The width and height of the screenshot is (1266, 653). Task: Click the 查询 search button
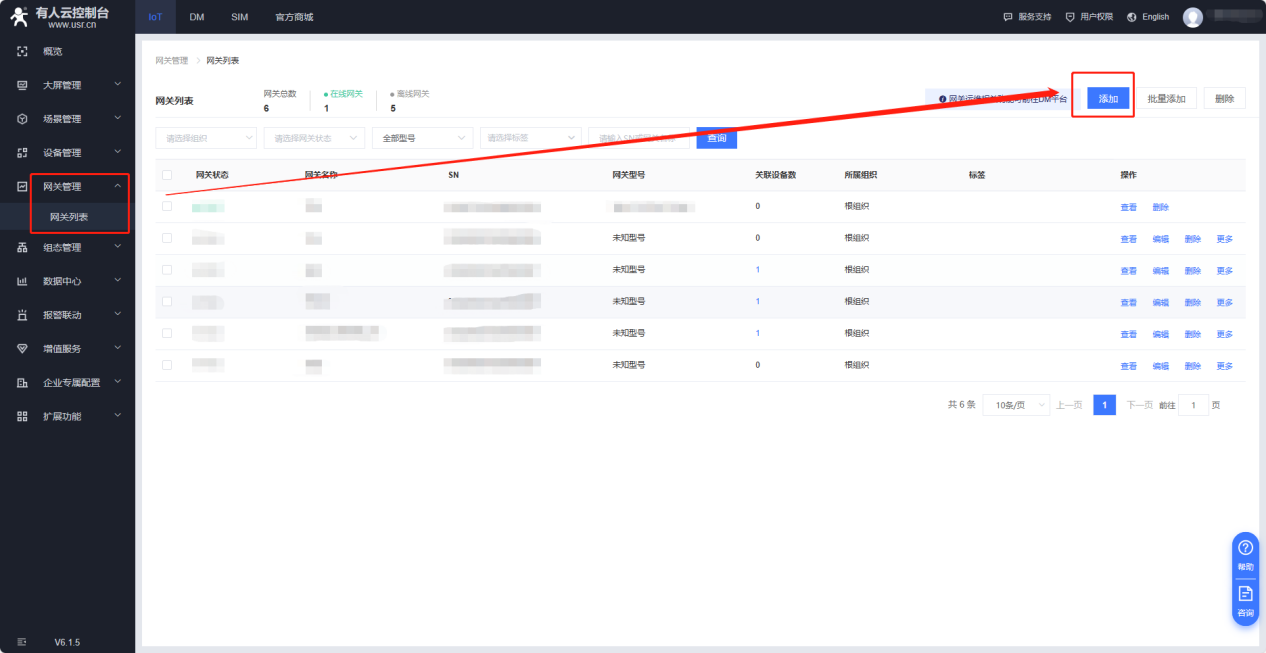pyautogui.click(x=716, y=138)
